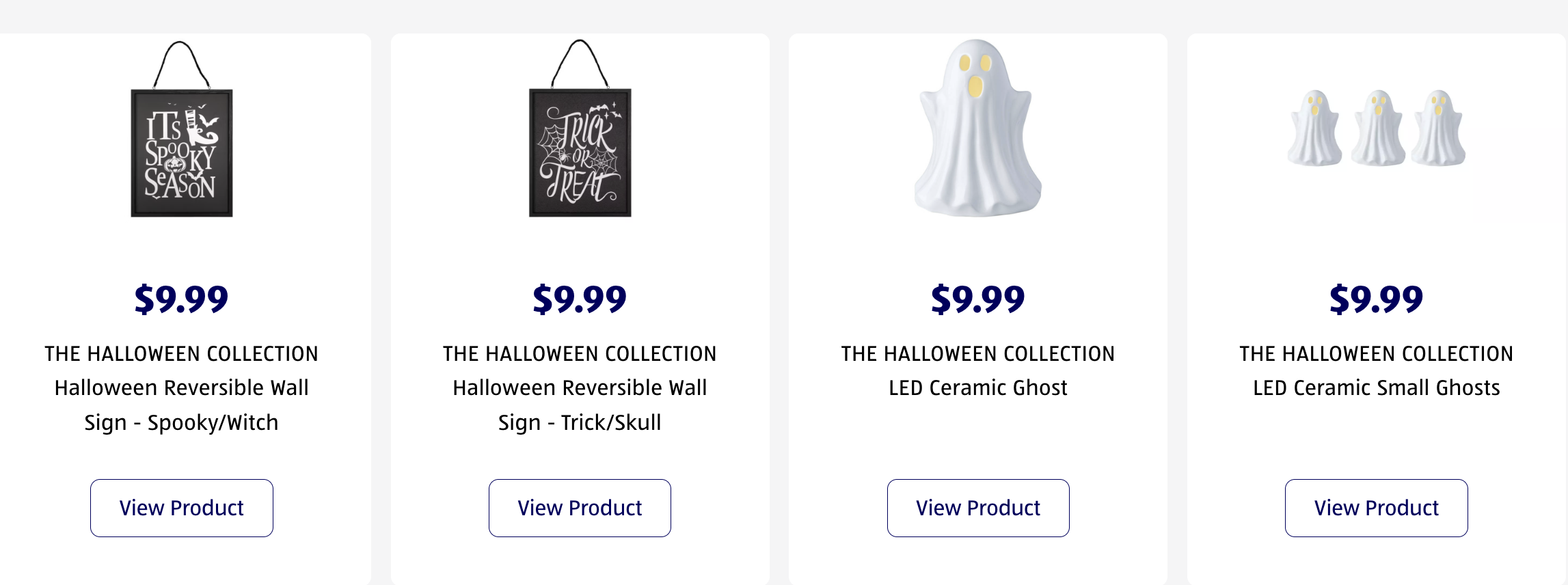
Task: Click the LED Ceramic Ghost product name
Action: (x=977, y=387)
